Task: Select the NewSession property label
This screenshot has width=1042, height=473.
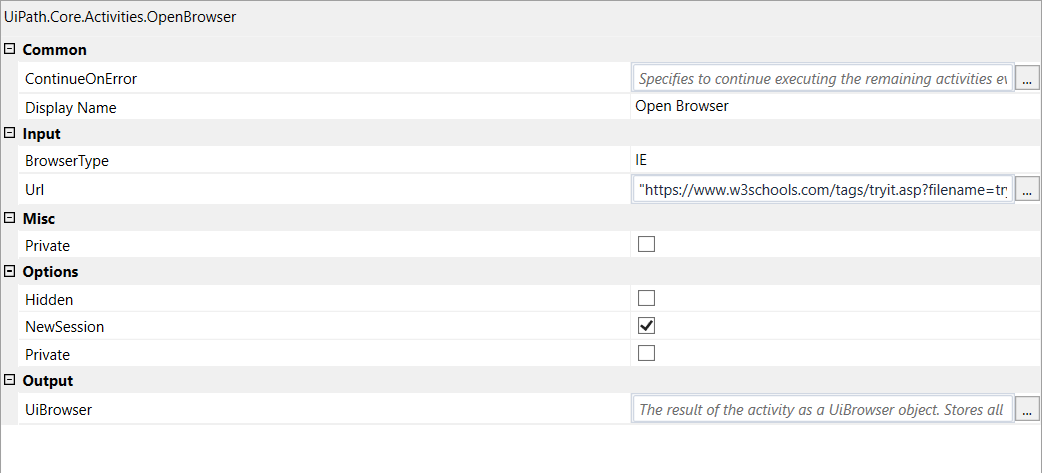Action: (x=64, y=327)
